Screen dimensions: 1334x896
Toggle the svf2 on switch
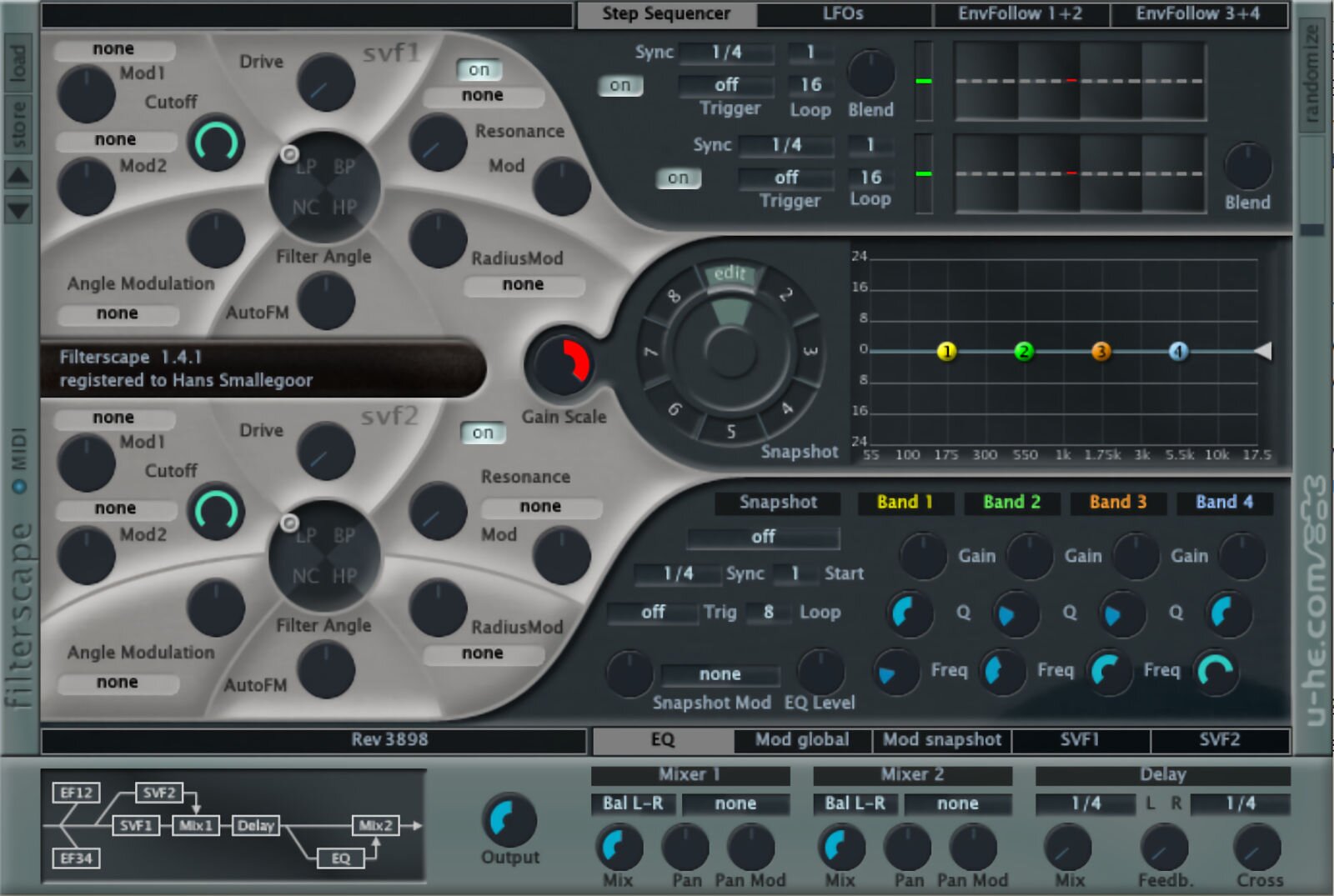(483, 433)
